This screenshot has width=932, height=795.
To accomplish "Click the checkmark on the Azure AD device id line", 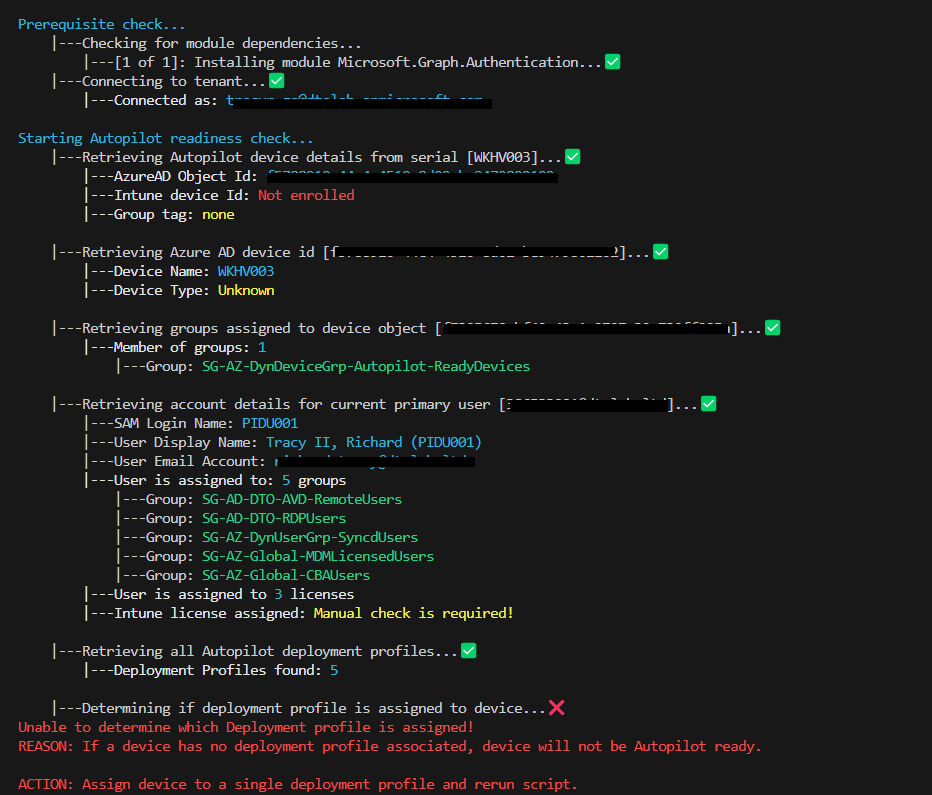I will [660, 252].
